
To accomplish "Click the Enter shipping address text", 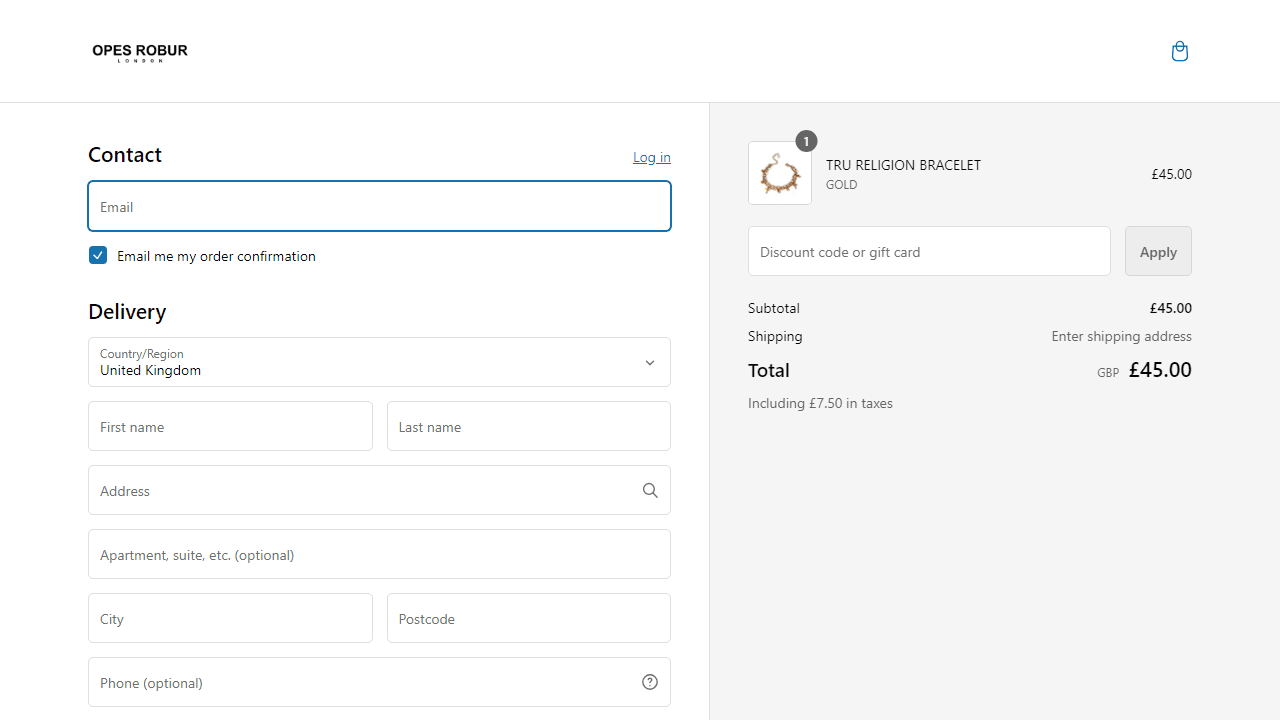I will 1121,336.
